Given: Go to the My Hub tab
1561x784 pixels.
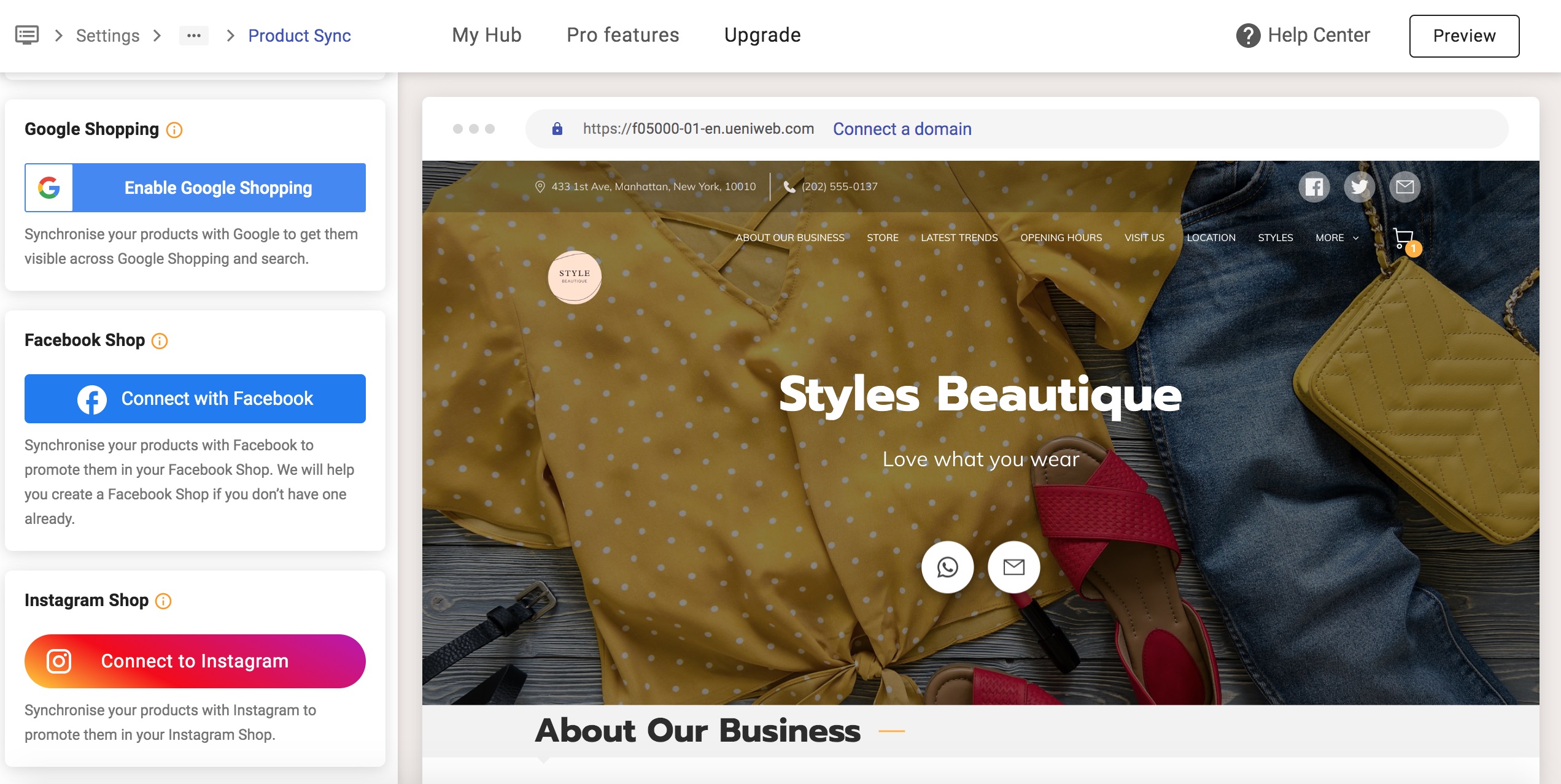Looking at the screenshot, I should coord(487,35).
